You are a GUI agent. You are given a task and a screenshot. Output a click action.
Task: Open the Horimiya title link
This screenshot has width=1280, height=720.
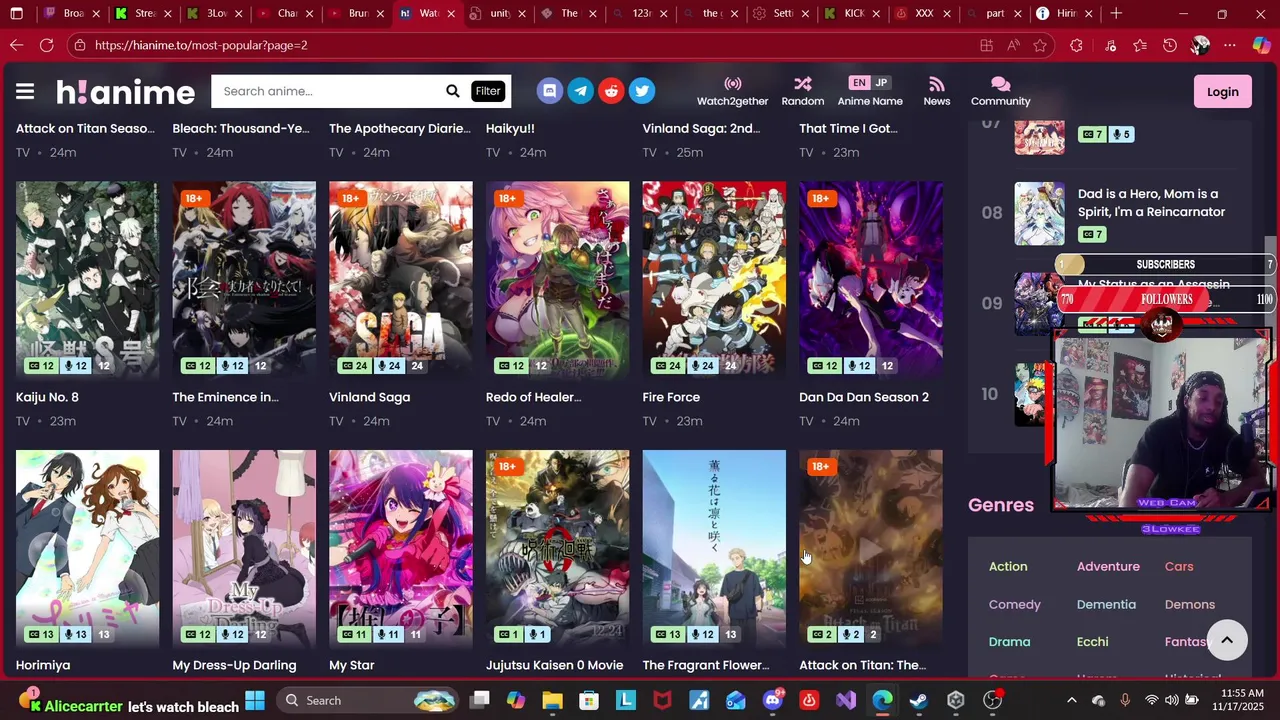click(43, 665)
